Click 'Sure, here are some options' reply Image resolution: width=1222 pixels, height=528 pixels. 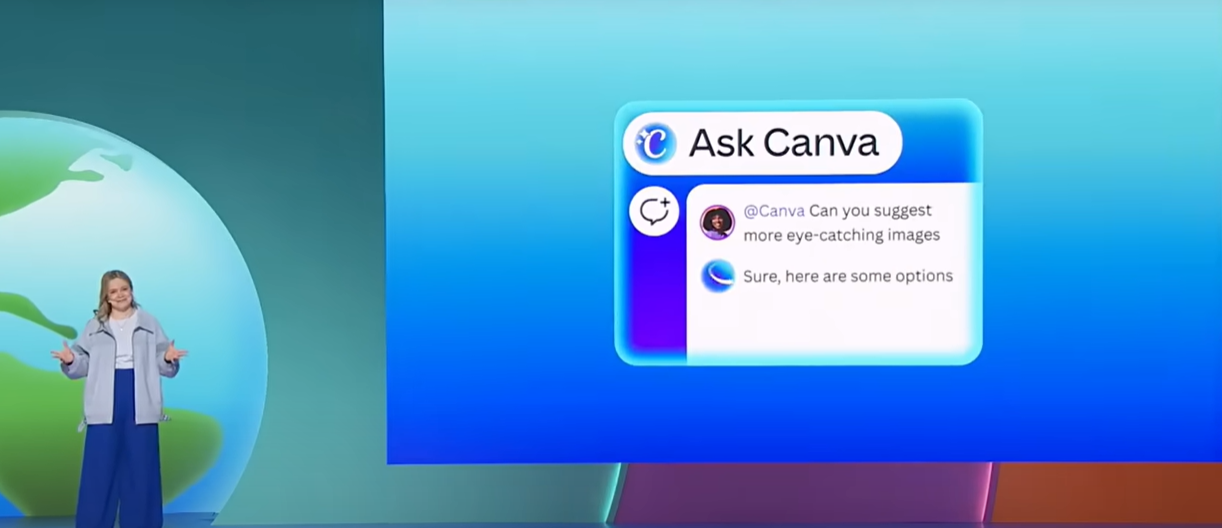tap(848, 276)
